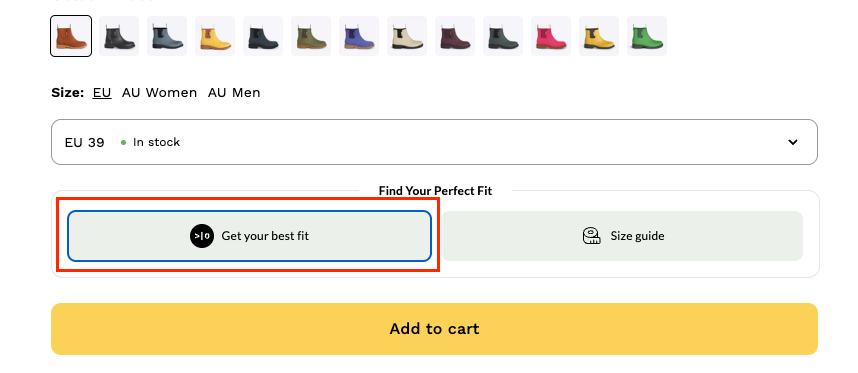Pick the purple-blue boot thumbnail
The height and width of the screenshot is (373, 858).
(x=359, y=36)
